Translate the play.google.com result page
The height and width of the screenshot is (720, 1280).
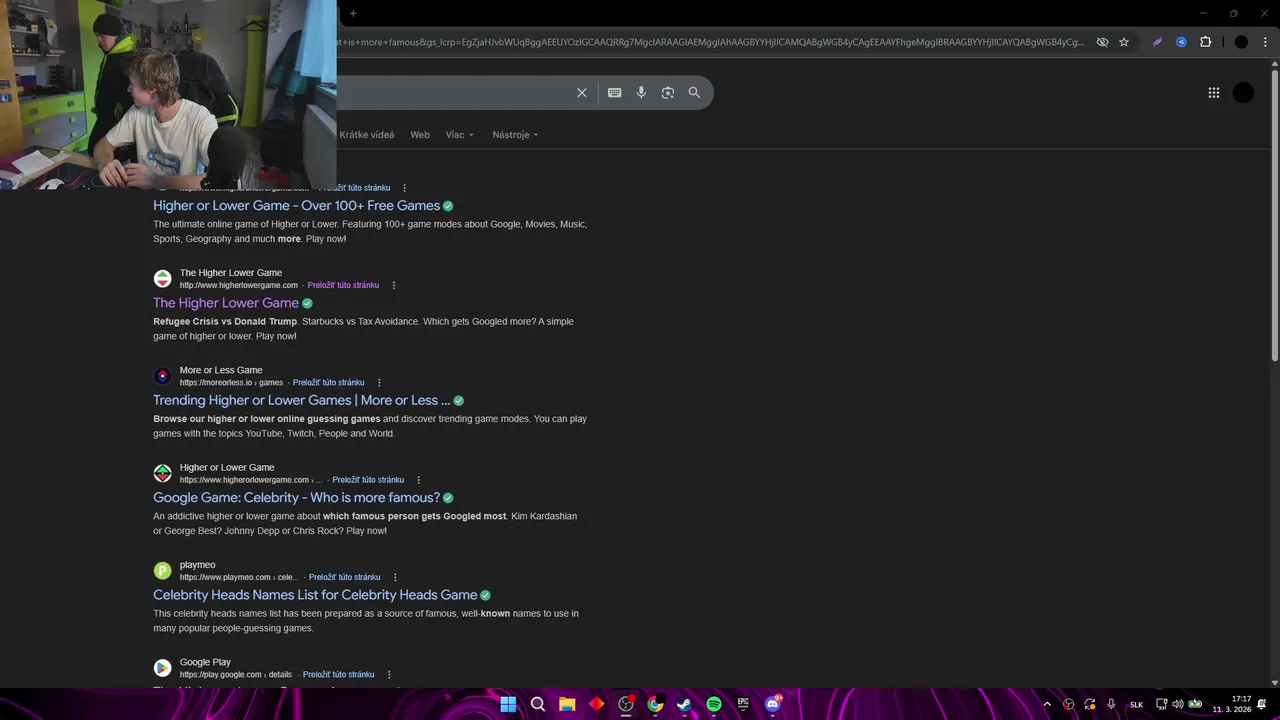(x=338, y=674)
